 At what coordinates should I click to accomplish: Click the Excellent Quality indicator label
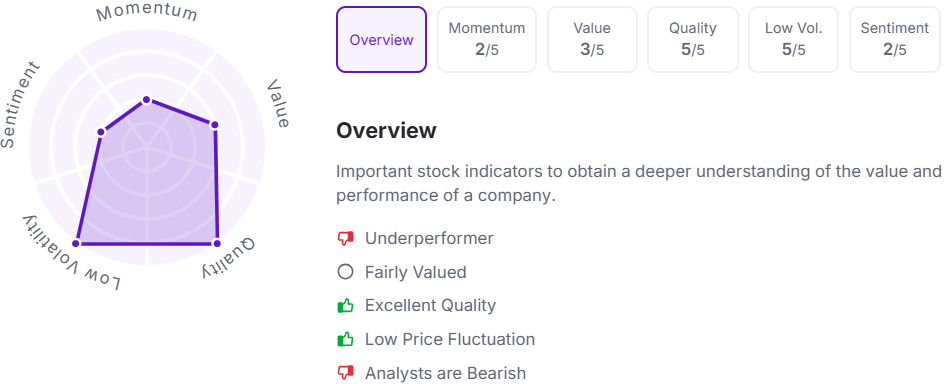(431, 305)
